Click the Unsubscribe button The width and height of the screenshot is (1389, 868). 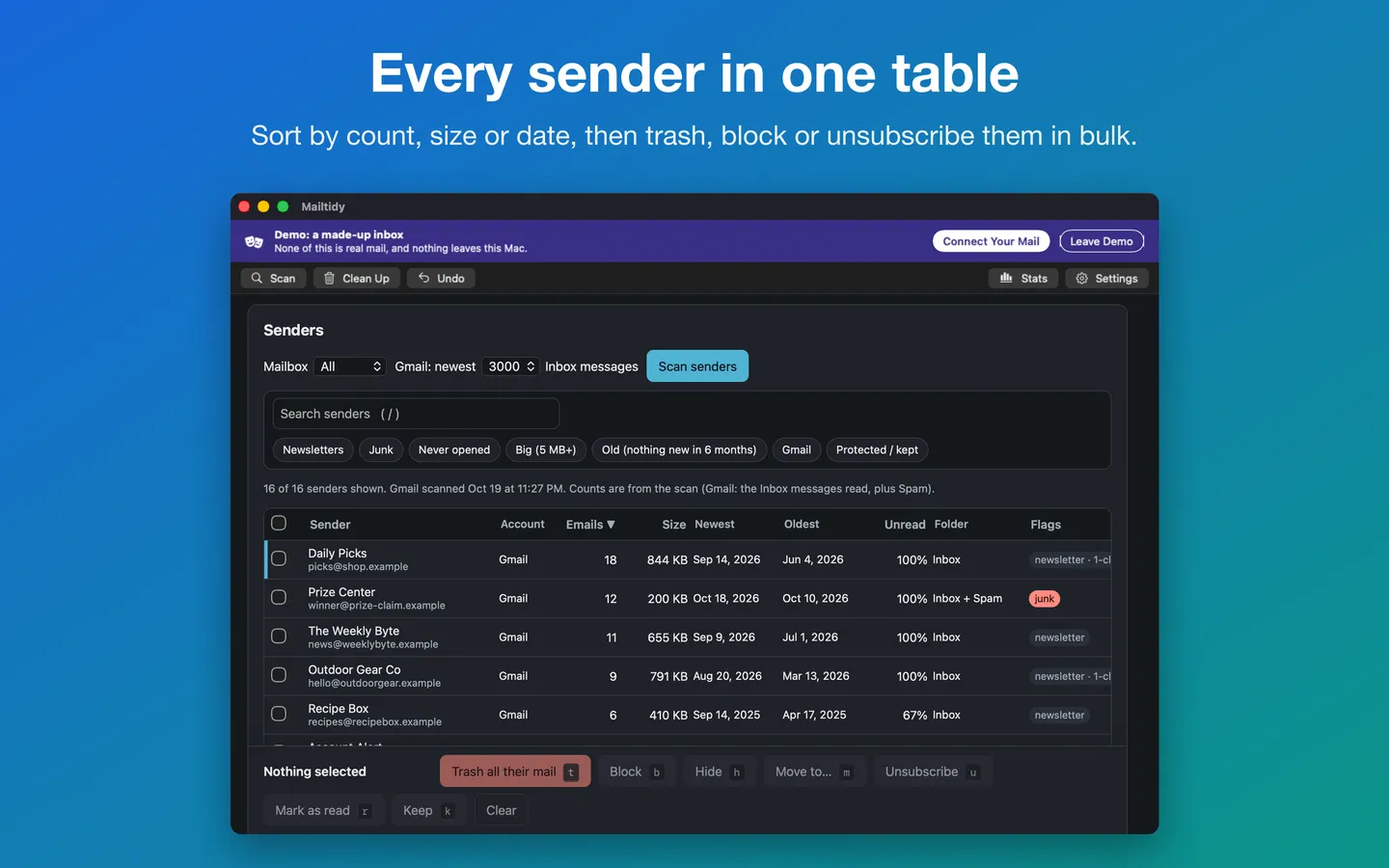coord(933,772)
